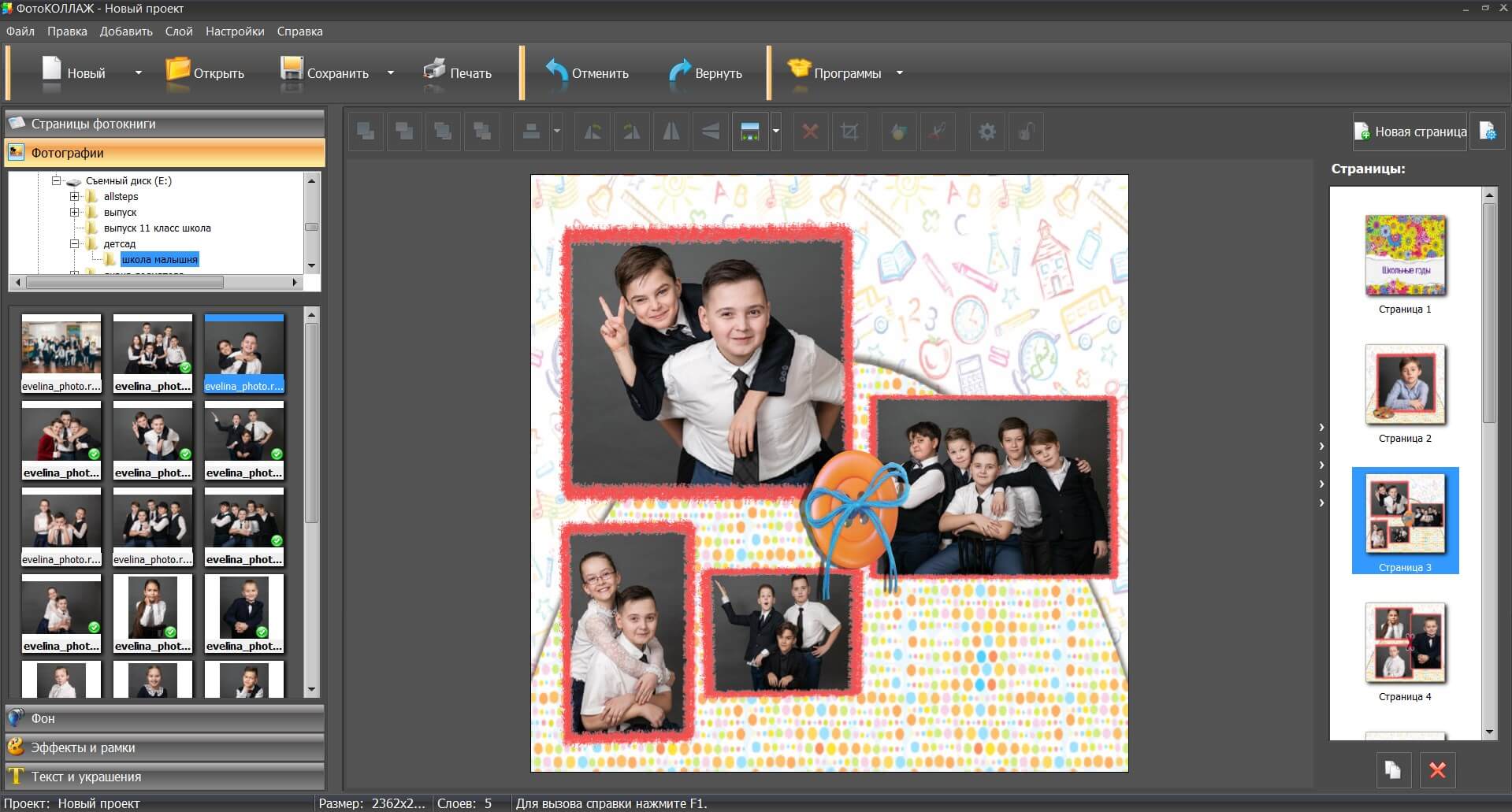
Task: Click the fit-to-page-width icon
Action: pos(750,132)
